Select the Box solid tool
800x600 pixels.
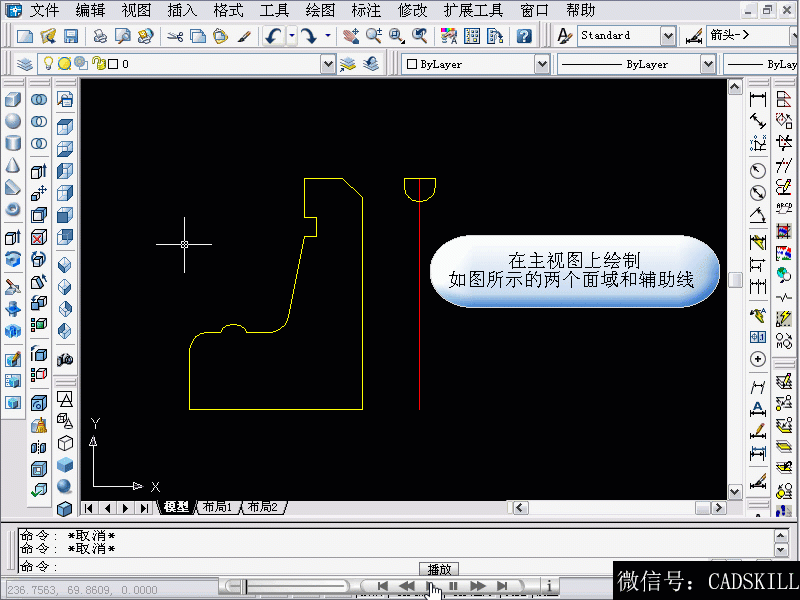pos(13,100)
